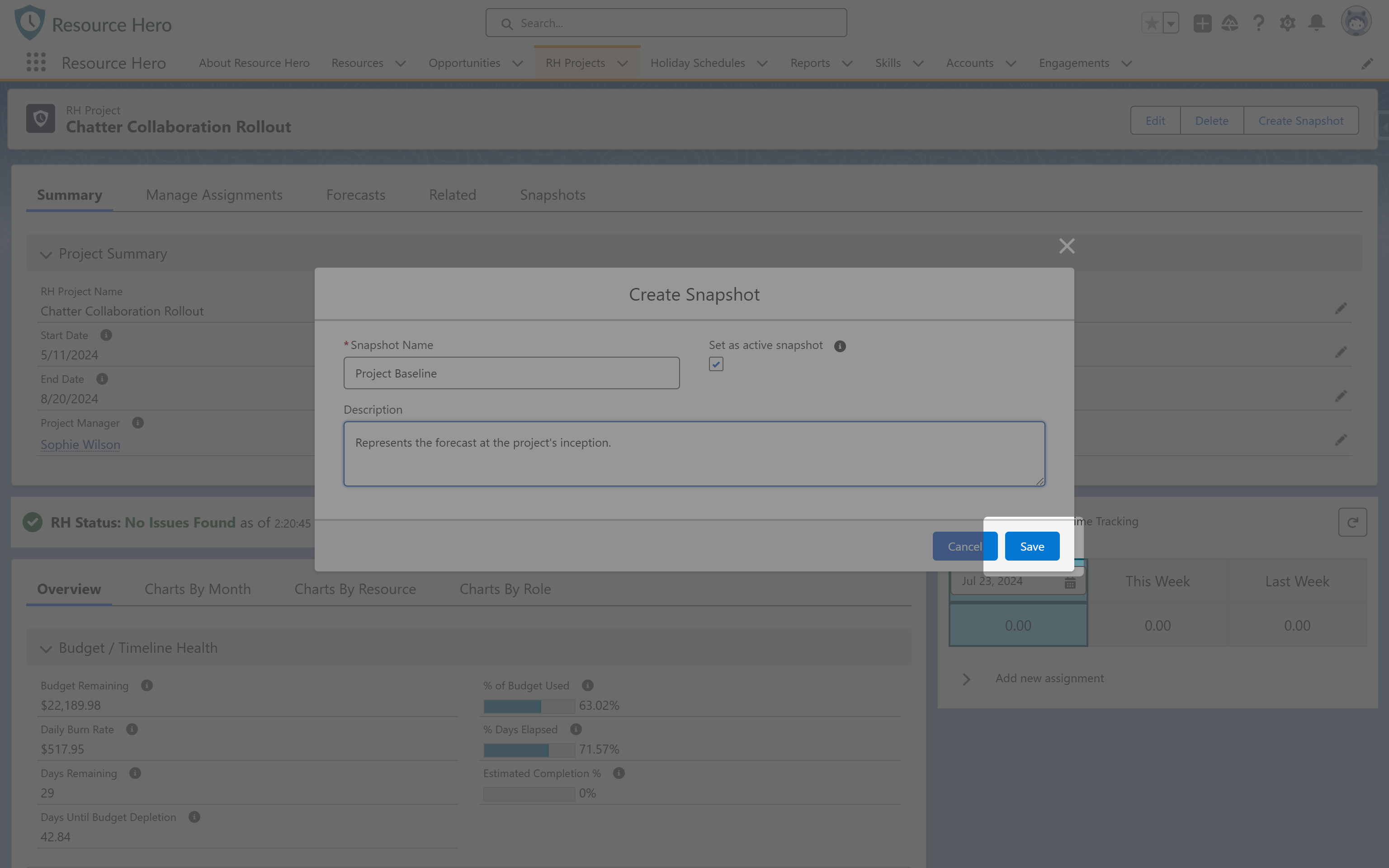The width and height of the screenshot is (1389, 868).
Task: Collapse Budget / Timeline Health section
Action: click(46, 648)
